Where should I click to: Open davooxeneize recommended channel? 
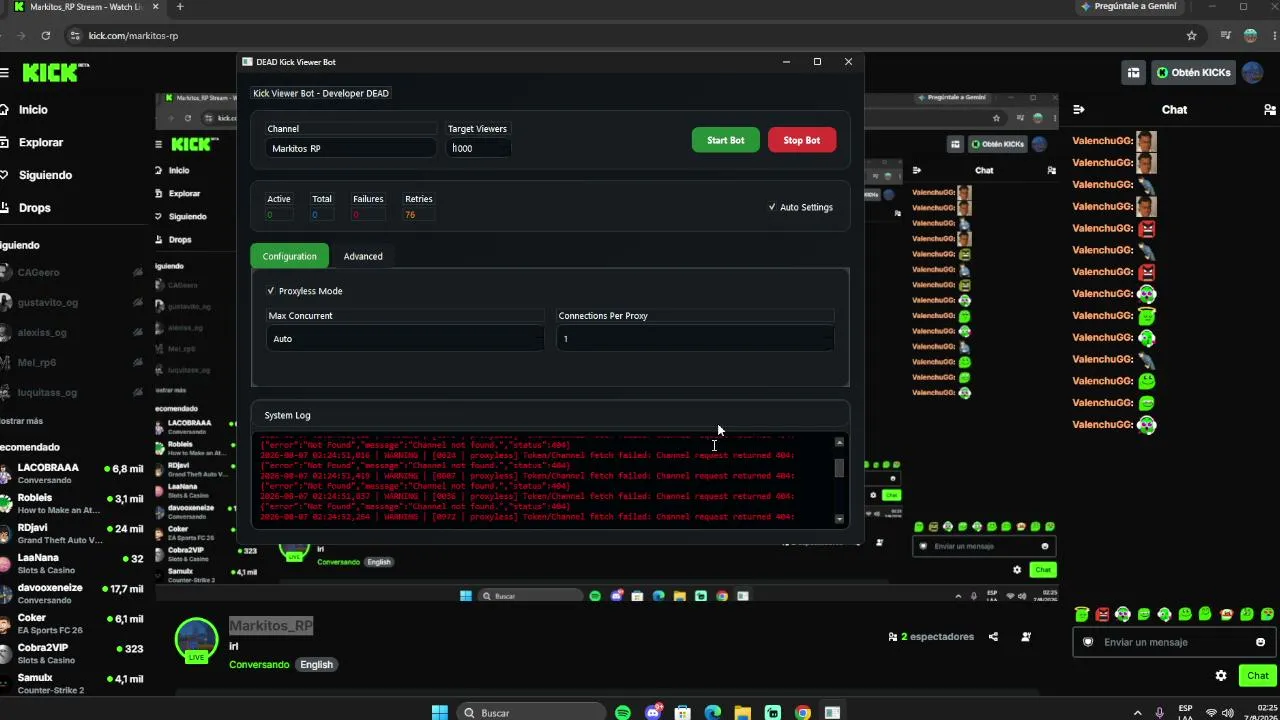[x=72, y=594]
